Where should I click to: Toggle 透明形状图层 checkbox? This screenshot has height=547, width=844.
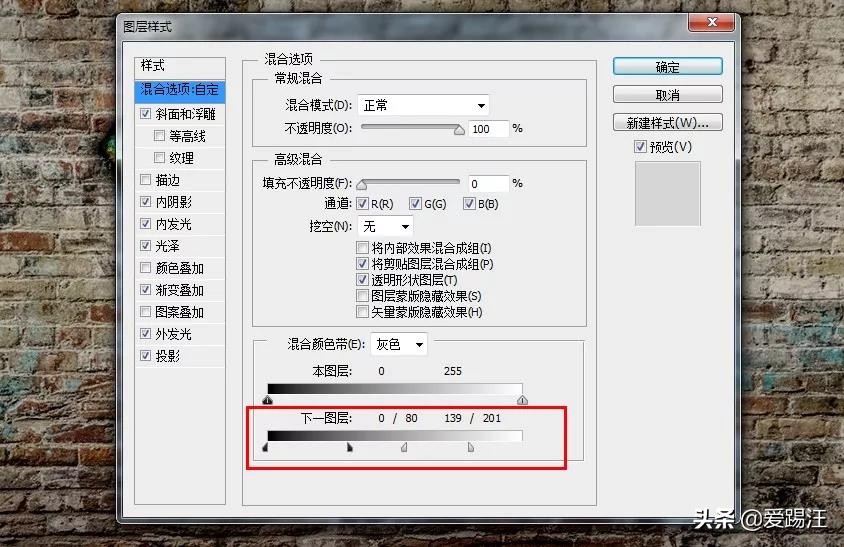[362, 280]
